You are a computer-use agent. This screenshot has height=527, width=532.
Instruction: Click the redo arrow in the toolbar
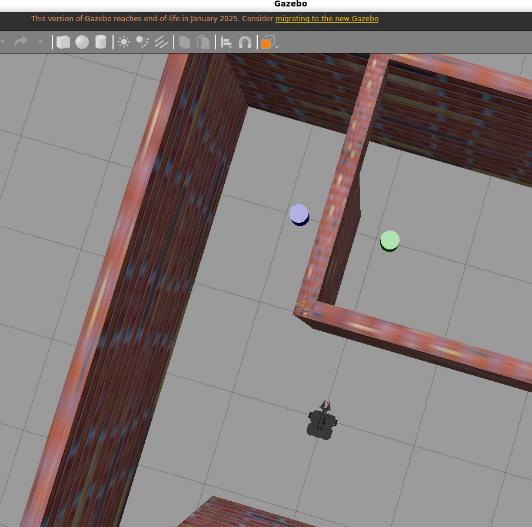(x=21, y=42)
